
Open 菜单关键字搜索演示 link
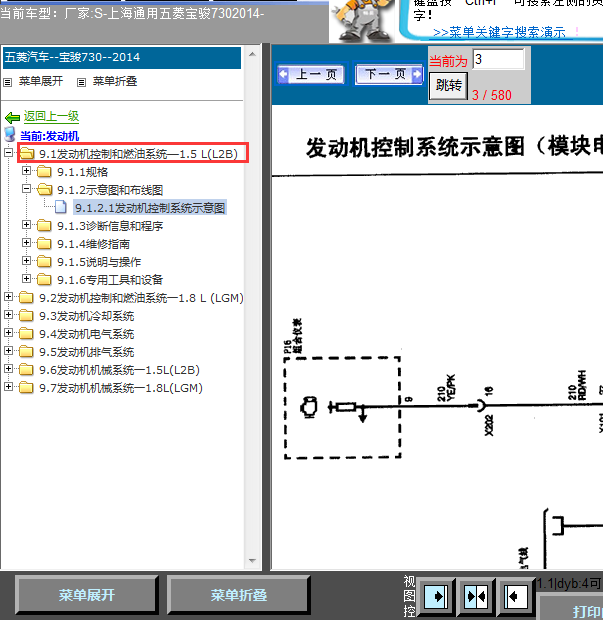coord(499,32)
